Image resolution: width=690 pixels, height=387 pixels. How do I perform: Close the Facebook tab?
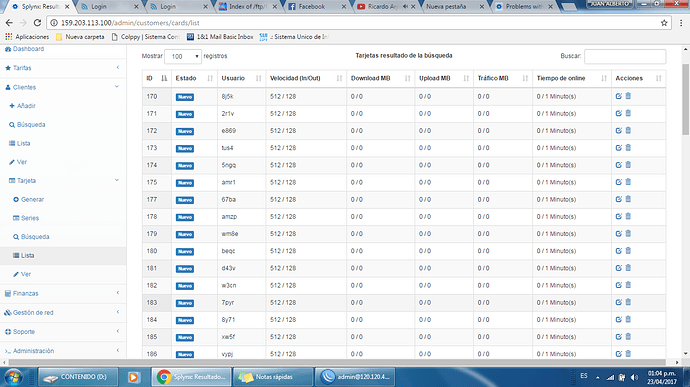[344, 7]
